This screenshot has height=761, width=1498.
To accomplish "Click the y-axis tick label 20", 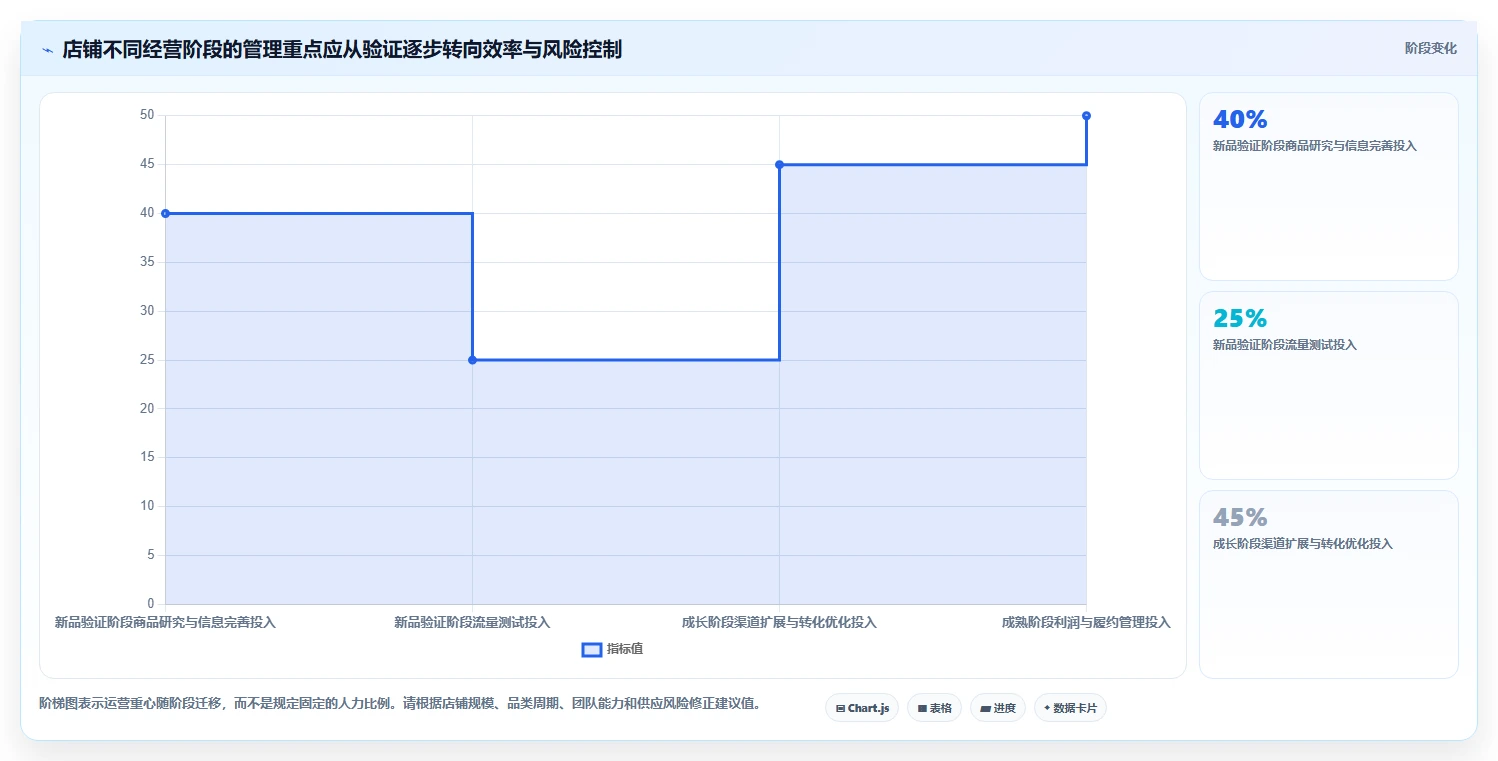I will pyautogui.click(x=147, y=408).
